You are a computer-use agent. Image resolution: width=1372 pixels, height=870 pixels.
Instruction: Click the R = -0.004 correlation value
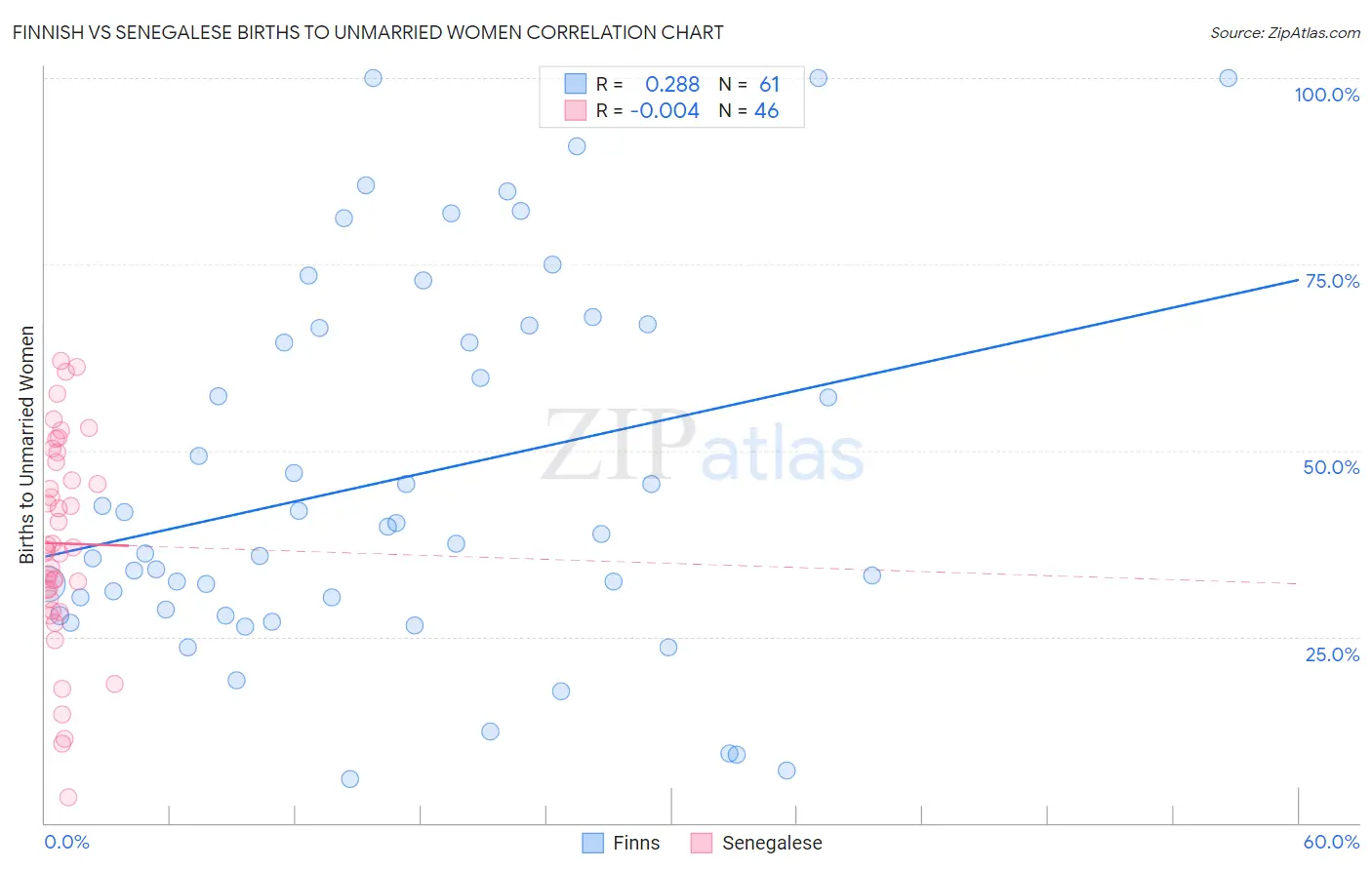pos(648,110)
